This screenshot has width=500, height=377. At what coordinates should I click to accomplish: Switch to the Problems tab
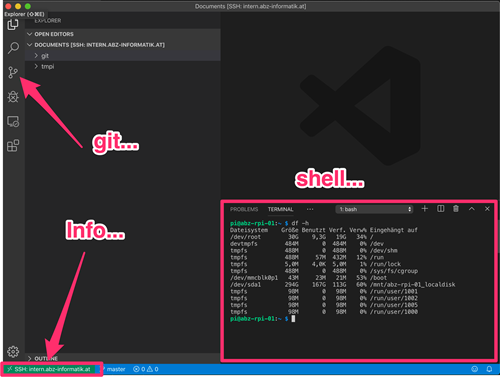pos(244,209)
